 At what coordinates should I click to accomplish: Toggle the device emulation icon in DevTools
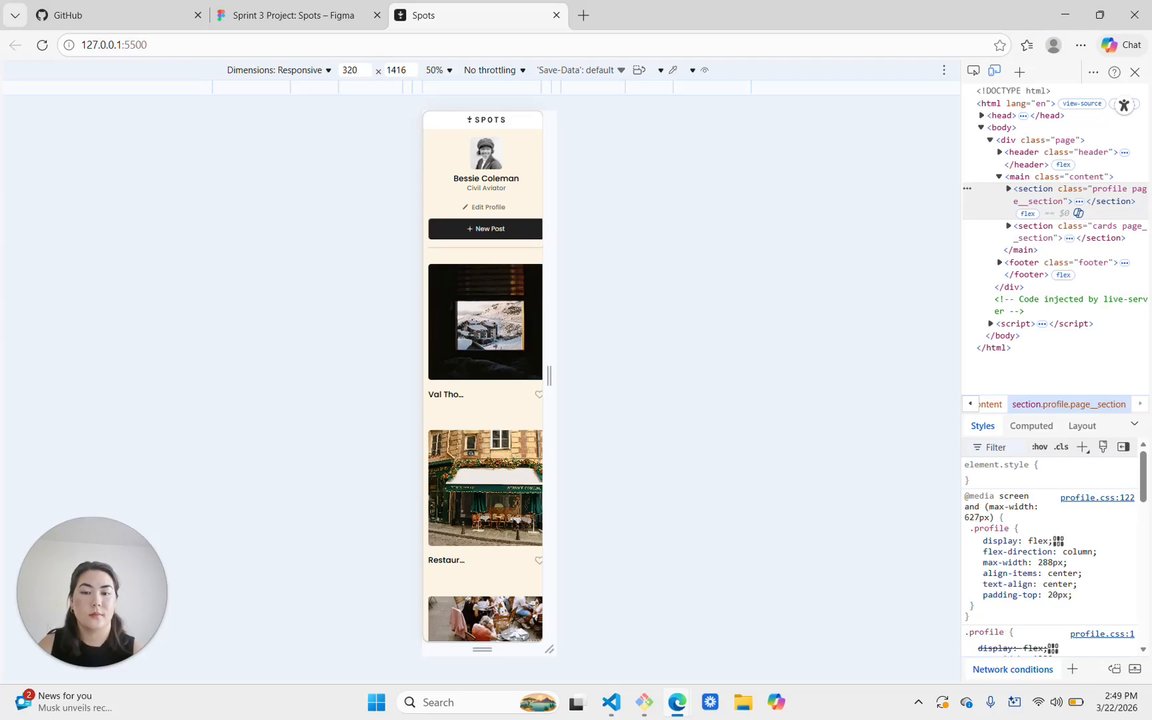click(x=994, y=71)
